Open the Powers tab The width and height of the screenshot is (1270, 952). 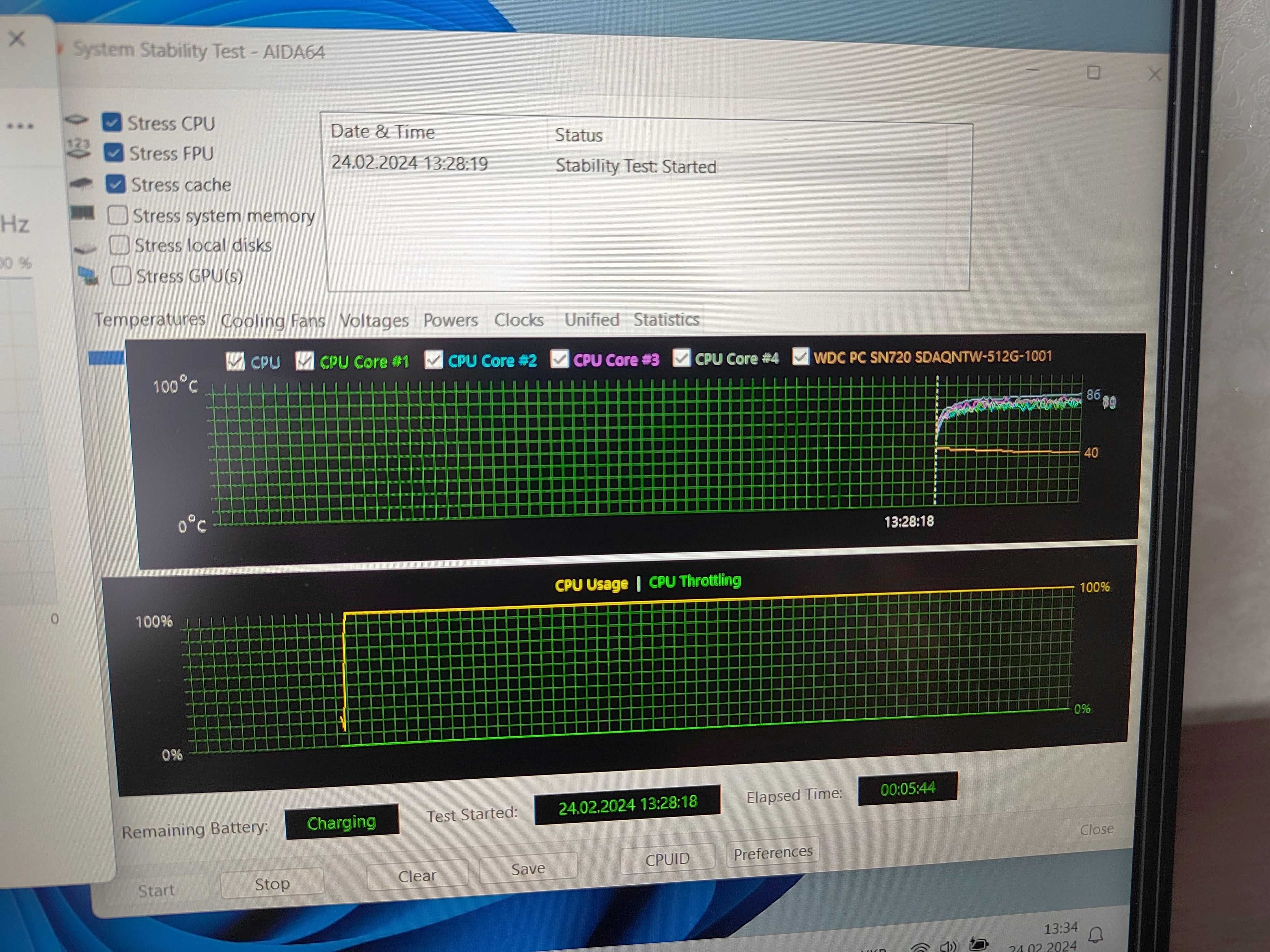point(451,320)
